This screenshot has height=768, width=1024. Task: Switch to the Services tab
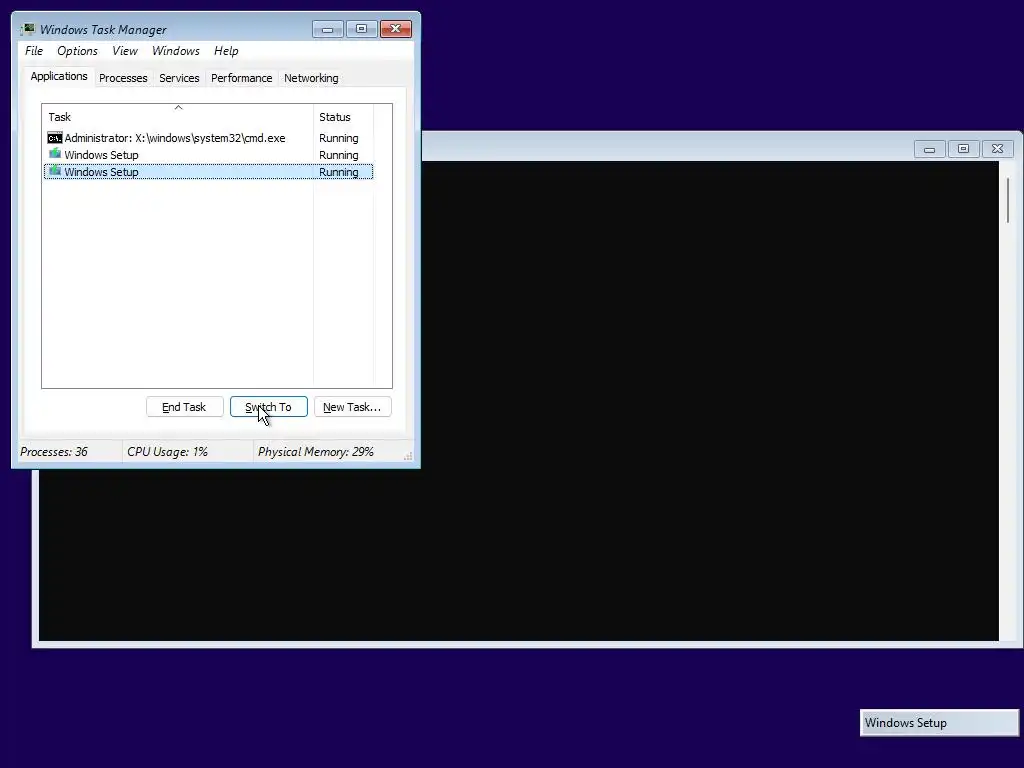pyautogui.click(x=179, y=78)
